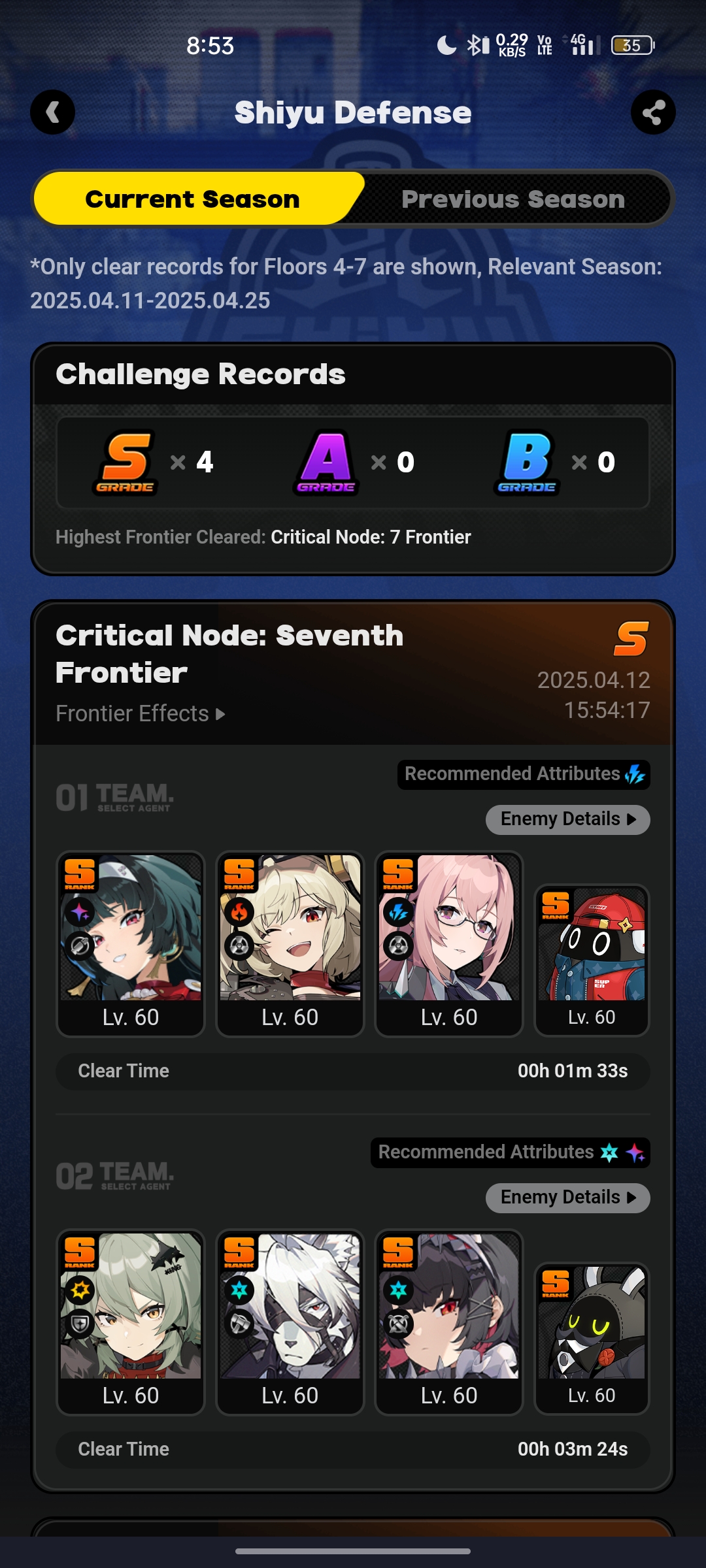
Task: Select the white wolf agent in Team 02
Action: tap(290, 1322)
